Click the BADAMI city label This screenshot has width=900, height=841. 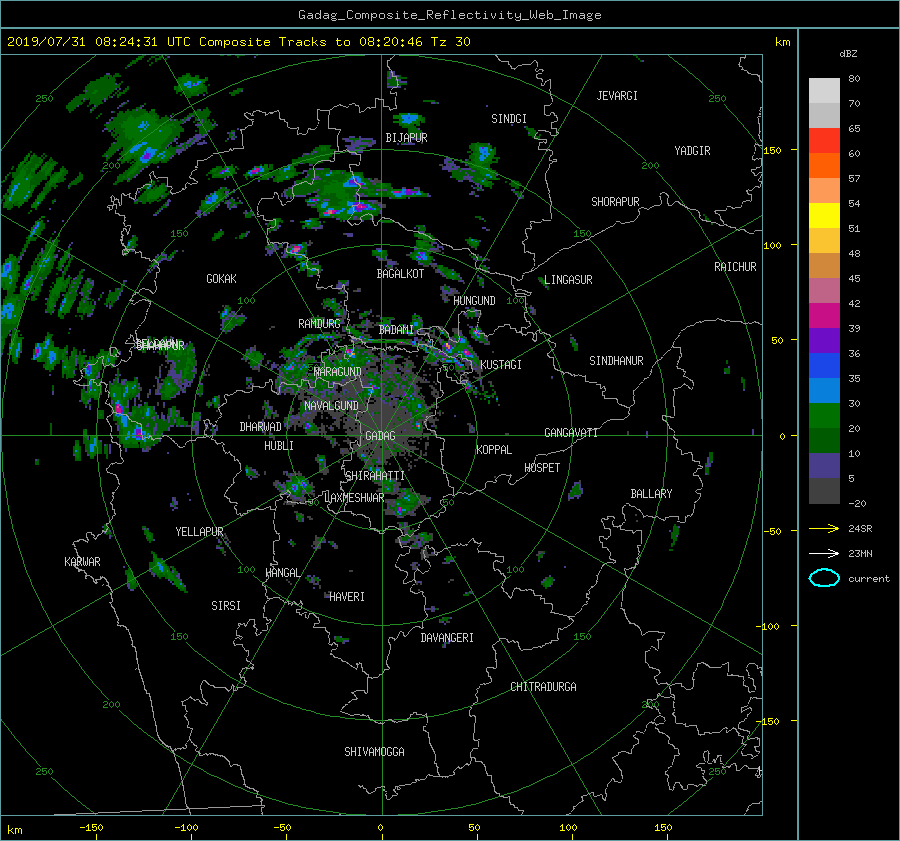[x=396, y=330]
